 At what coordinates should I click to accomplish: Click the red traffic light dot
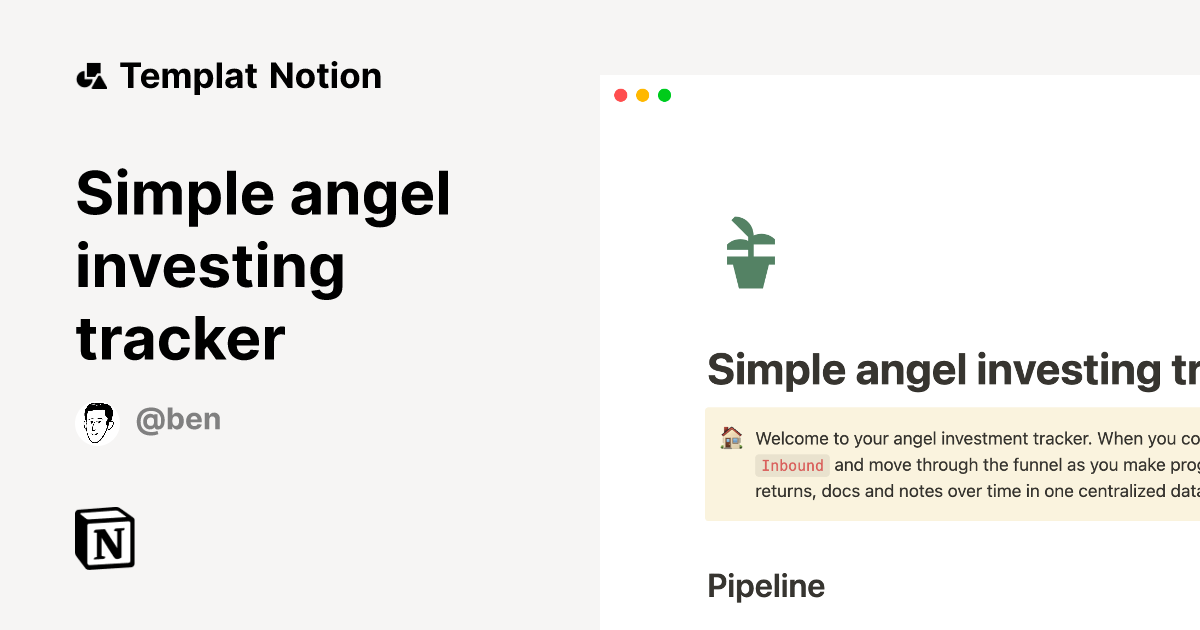[621, 95]
